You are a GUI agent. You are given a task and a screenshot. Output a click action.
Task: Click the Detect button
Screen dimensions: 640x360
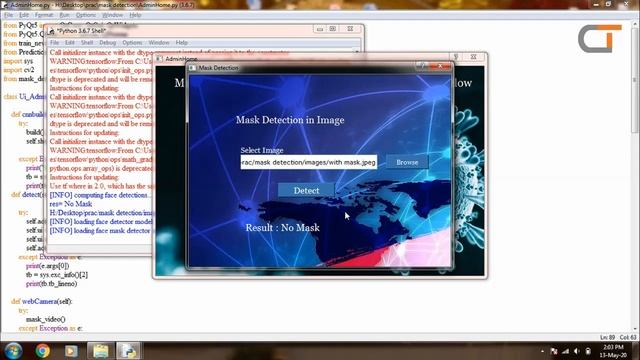click(x=306, y=190)
